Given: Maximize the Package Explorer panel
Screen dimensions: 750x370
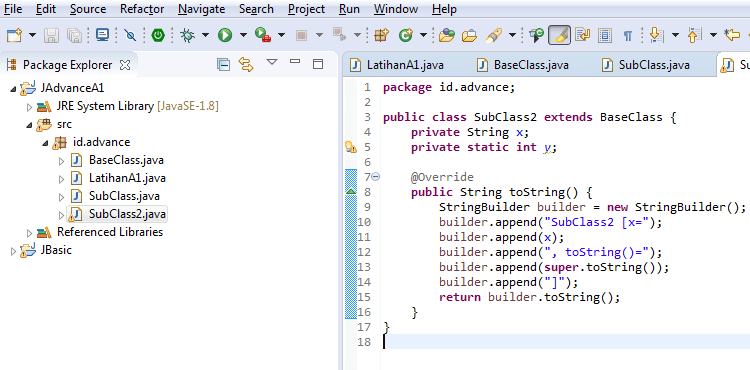Looking at the screenshot, I should (x=318, y=64).
